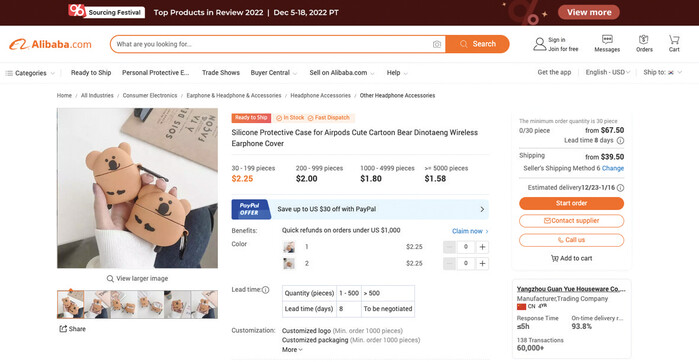Click the camera image search icon
The height and width of the screenshot is (362, 699).
click(x=436, y=44)
